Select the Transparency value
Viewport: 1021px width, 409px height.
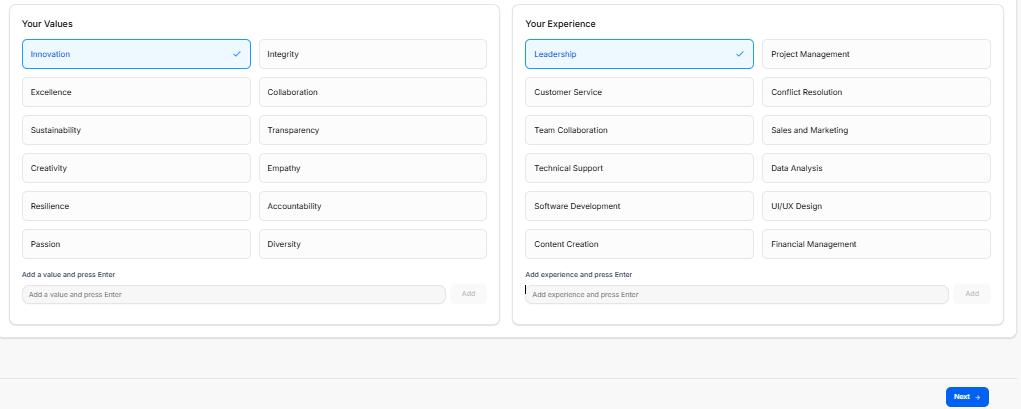[x=372, y=130]
